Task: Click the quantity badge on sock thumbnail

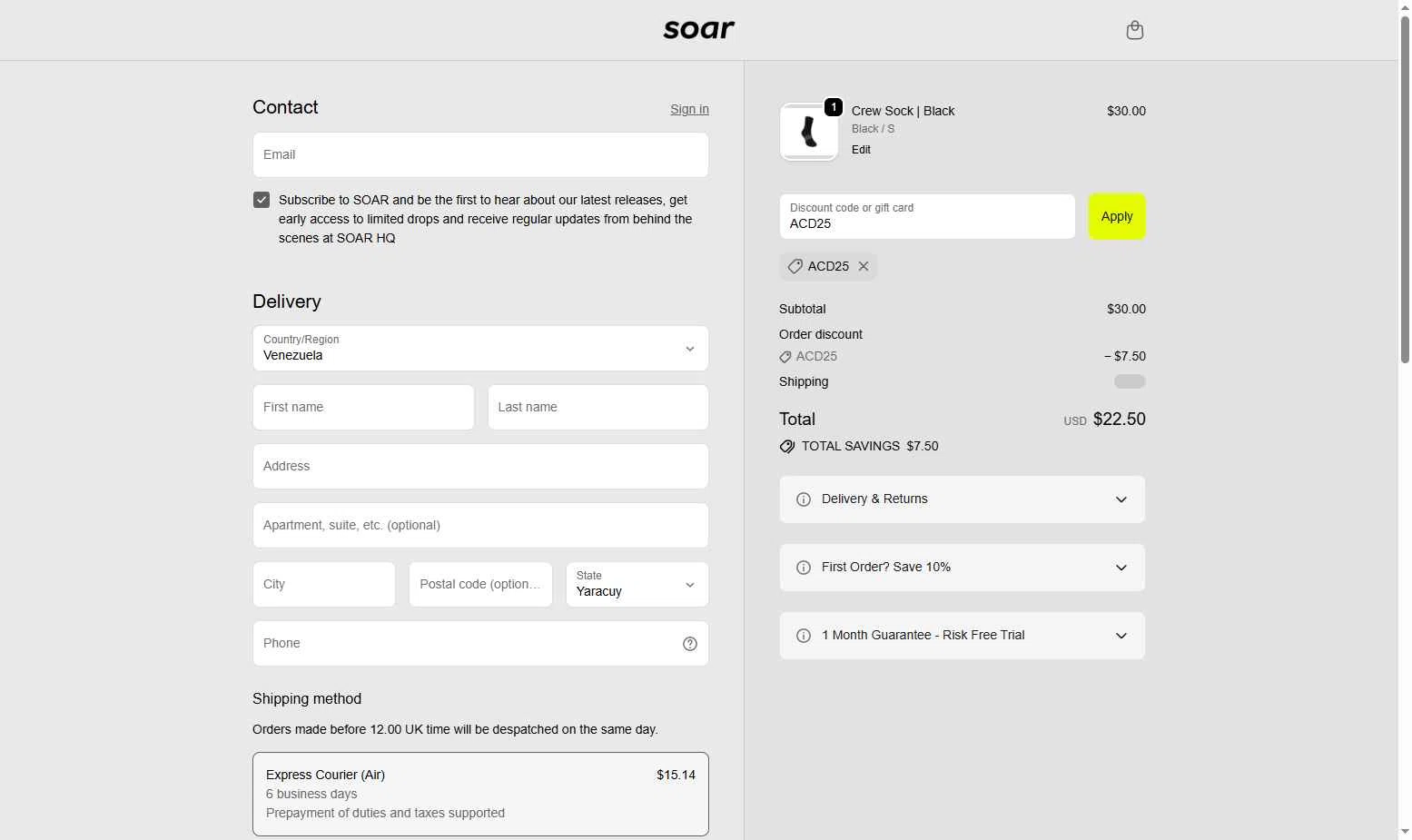Action: [833, 107]
